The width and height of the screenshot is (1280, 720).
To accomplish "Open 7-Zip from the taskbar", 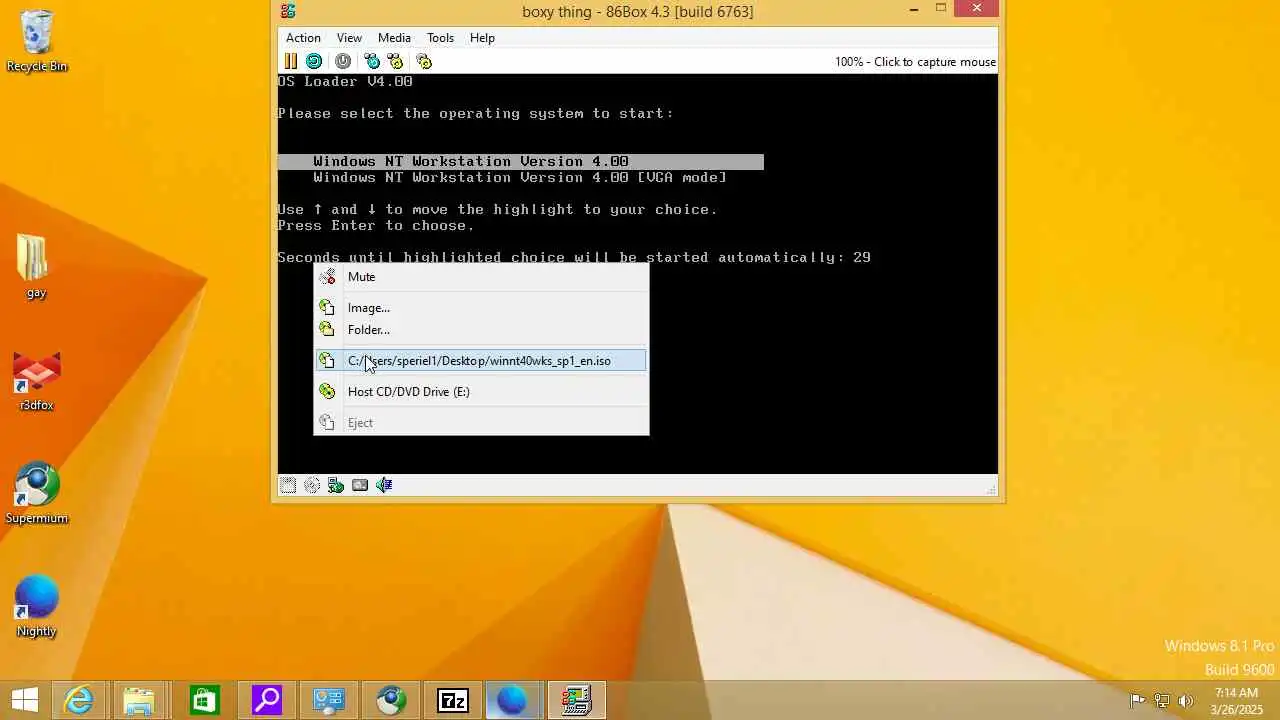I will [x=453, y=701].
